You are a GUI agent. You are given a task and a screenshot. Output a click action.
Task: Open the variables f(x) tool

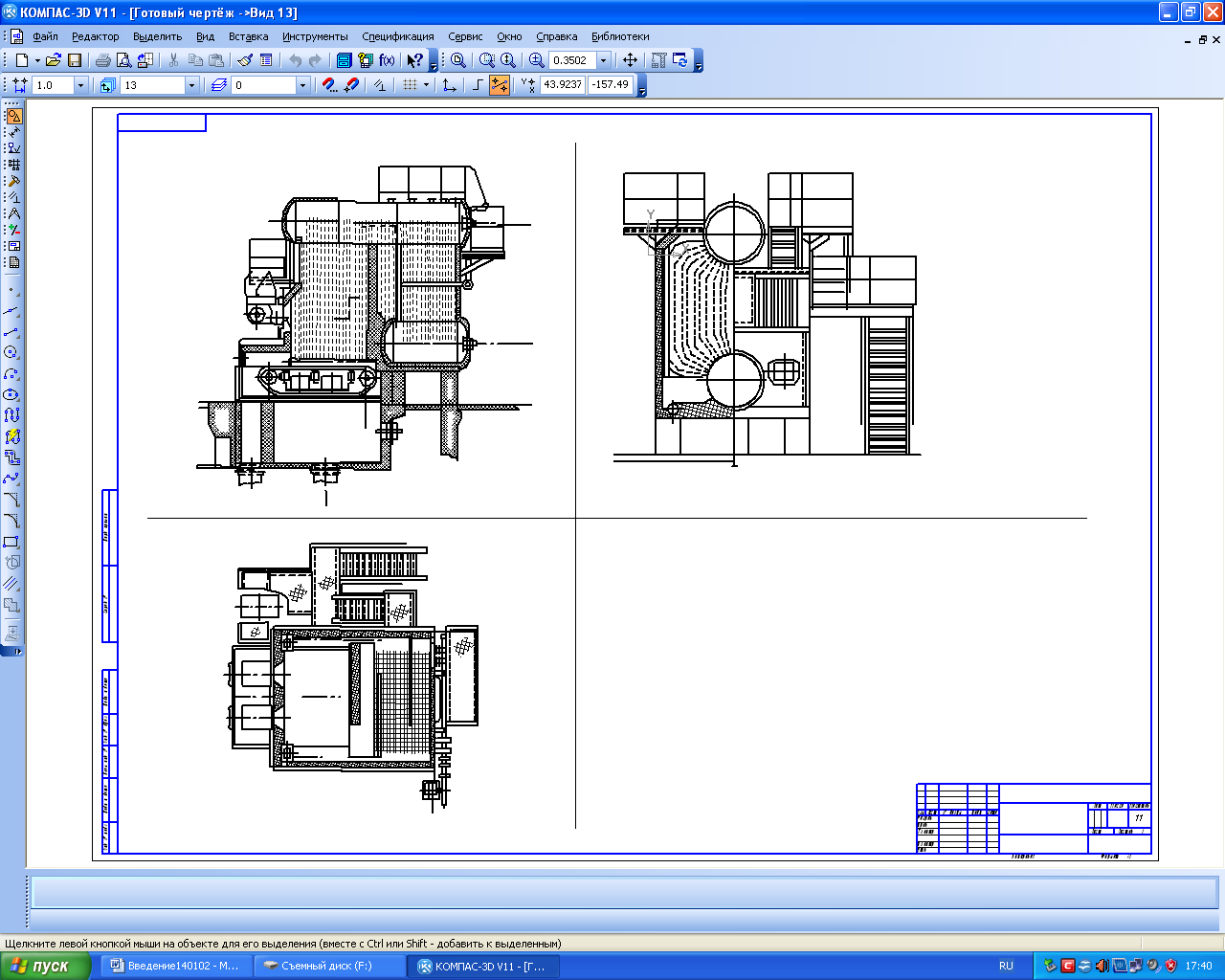[387, 60]
